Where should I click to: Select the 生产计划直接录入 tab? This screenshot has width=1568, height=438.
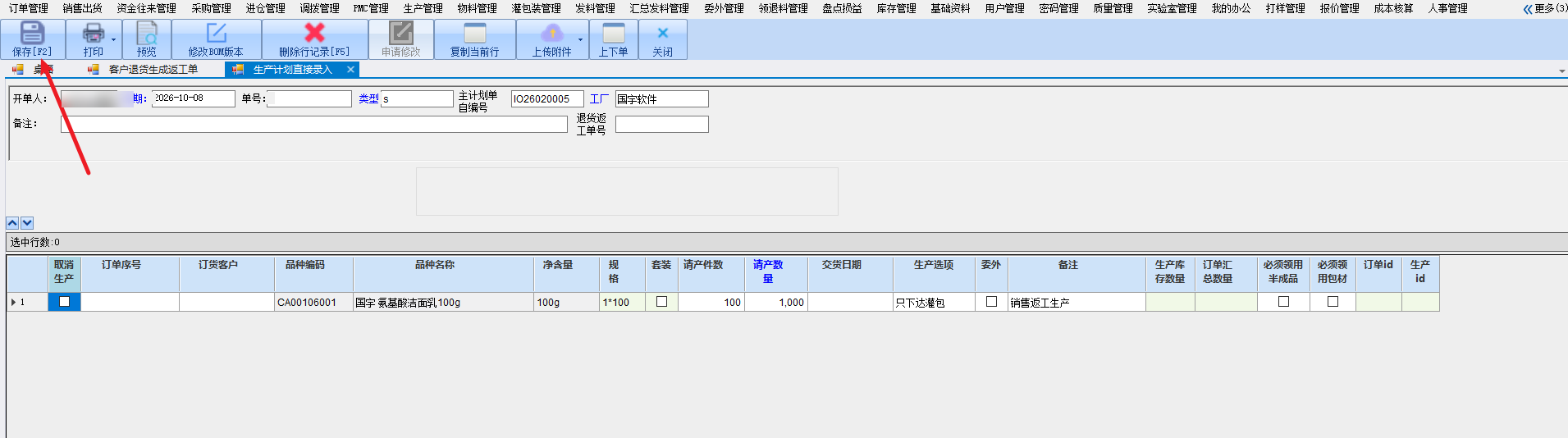pyautogui.click(x=292, y=70)
